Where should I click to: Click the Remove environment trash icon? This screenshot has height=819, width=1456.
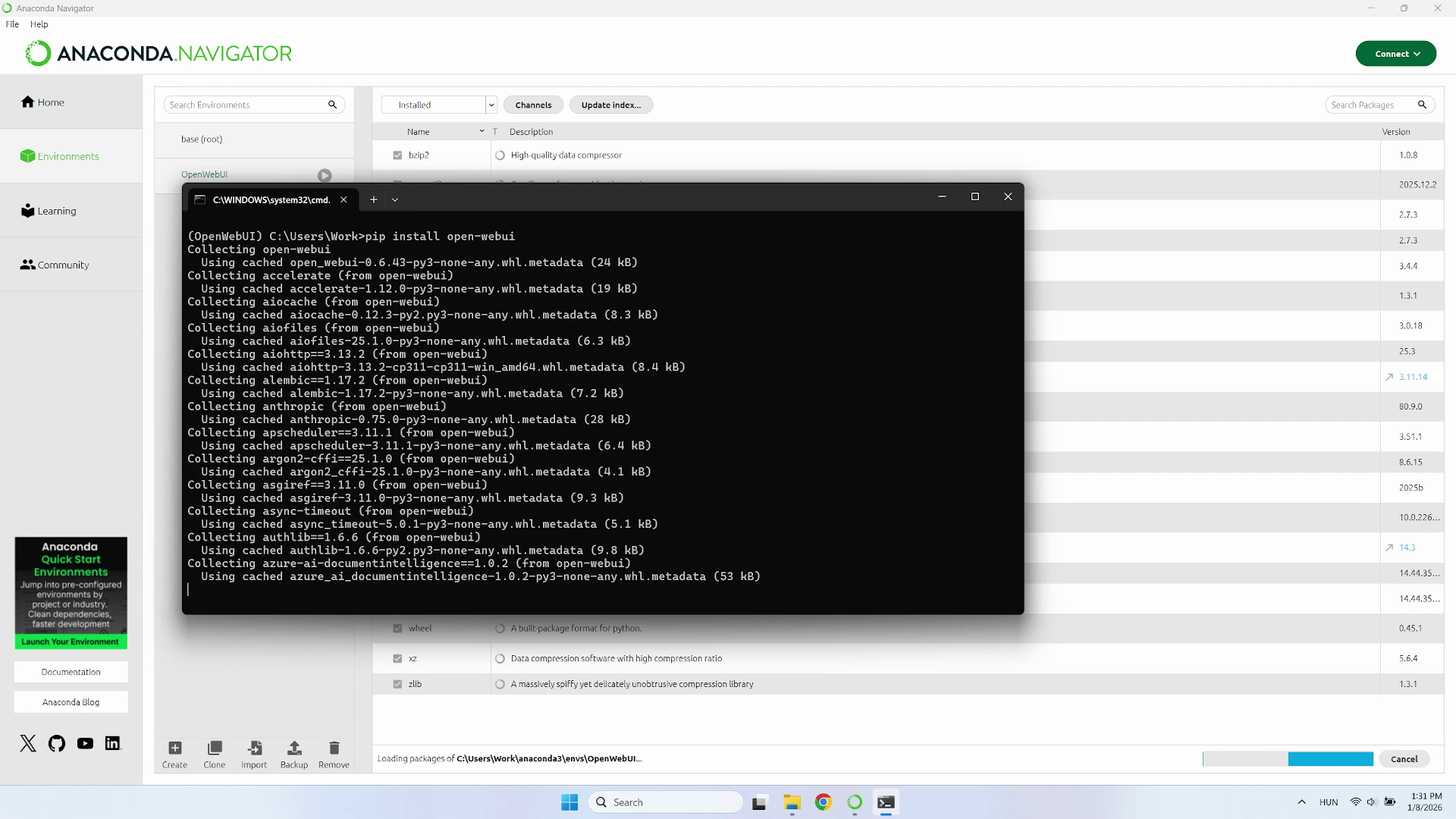334,748
